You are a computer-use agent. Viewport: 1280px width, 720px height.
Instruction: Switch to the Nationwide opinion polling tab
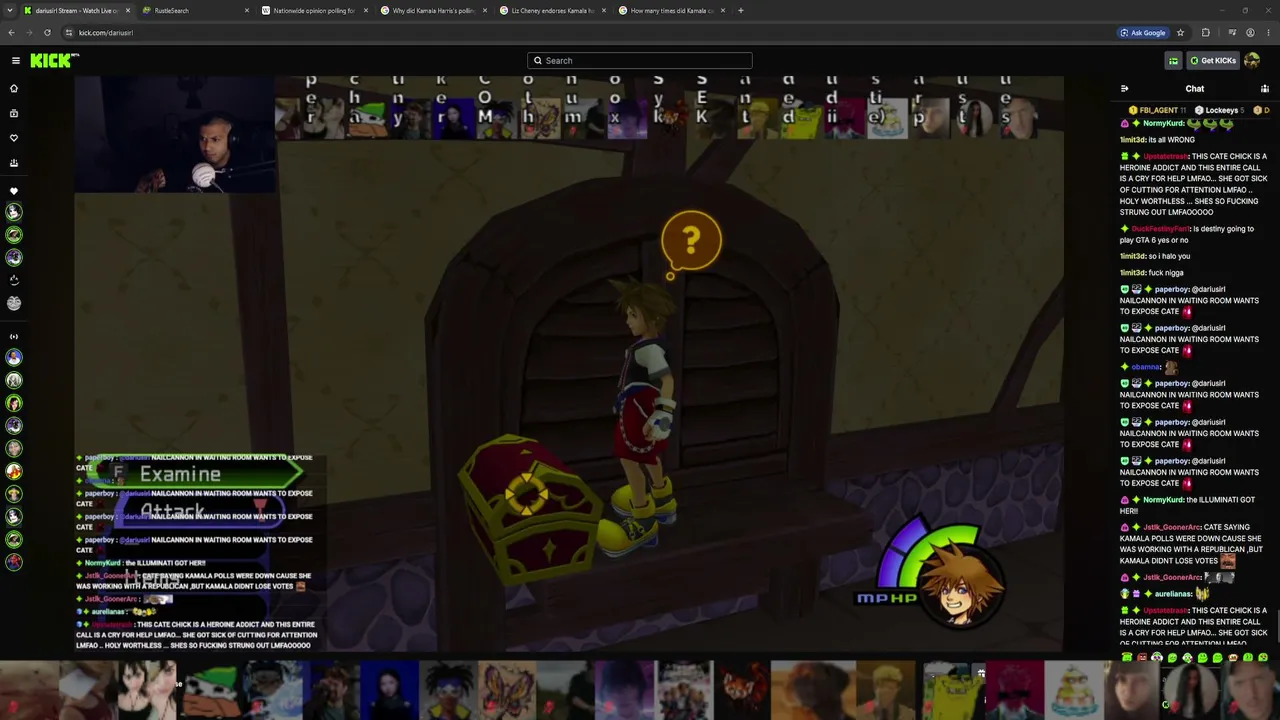(314, 11)
